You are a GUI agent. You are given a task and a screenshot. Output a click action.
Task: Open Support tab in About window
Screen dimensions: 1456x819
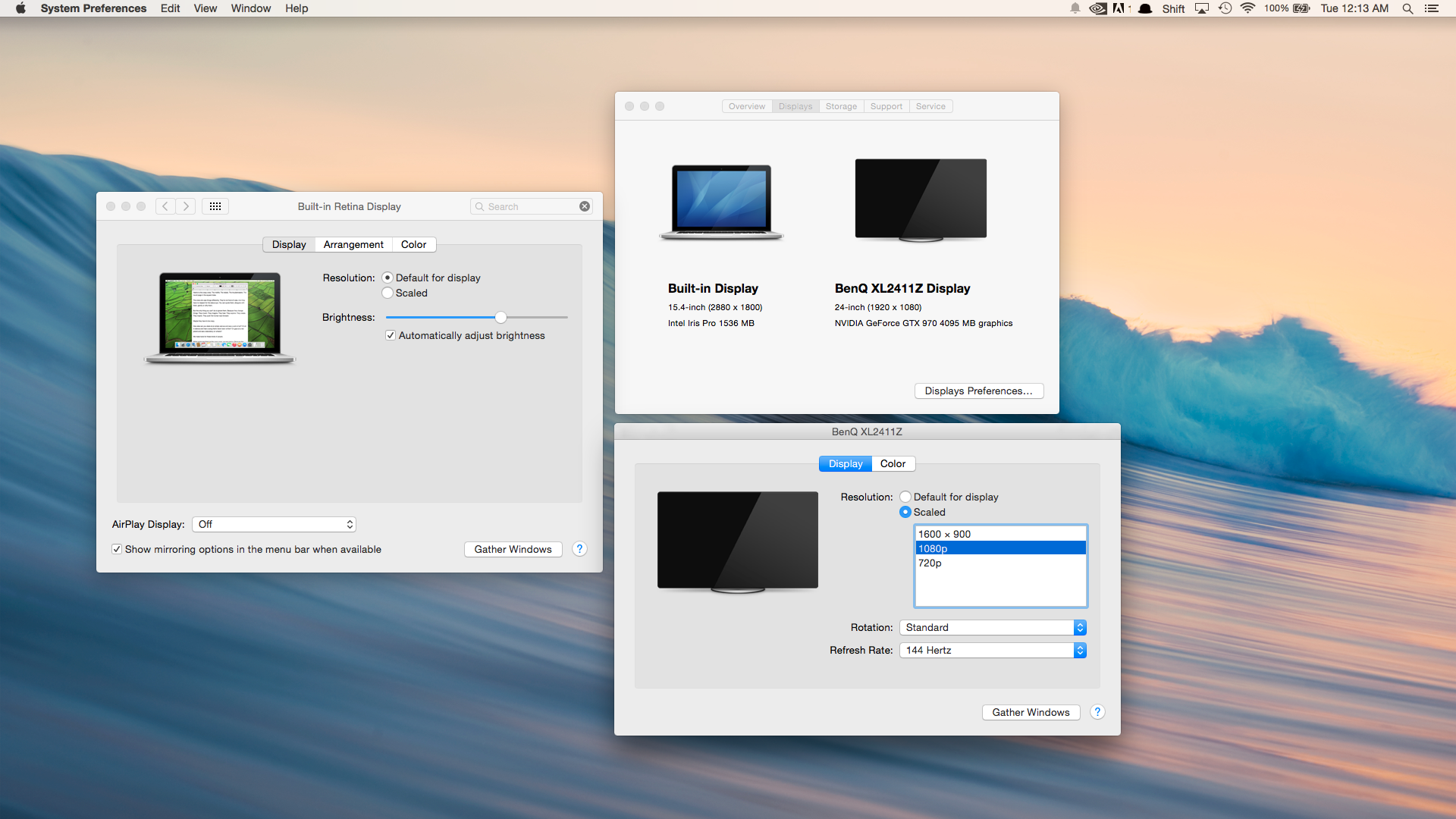[886, 106]
